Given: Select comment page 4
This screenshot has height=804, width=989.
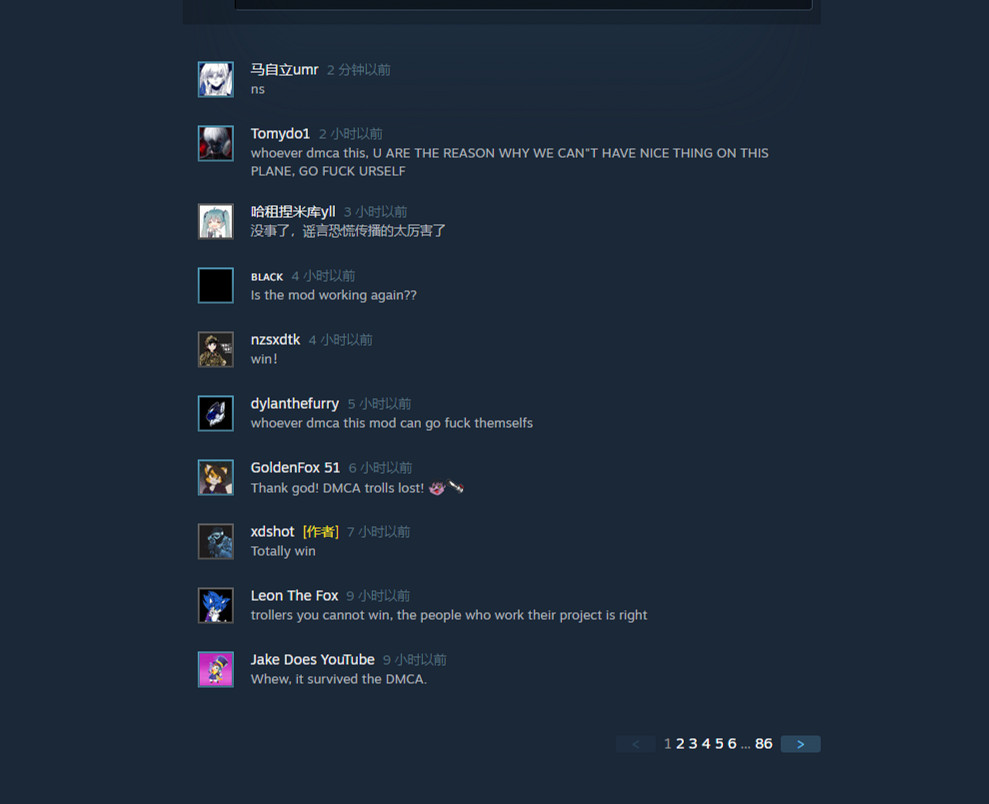Looking at the screenshot, I should click(706, 744).
